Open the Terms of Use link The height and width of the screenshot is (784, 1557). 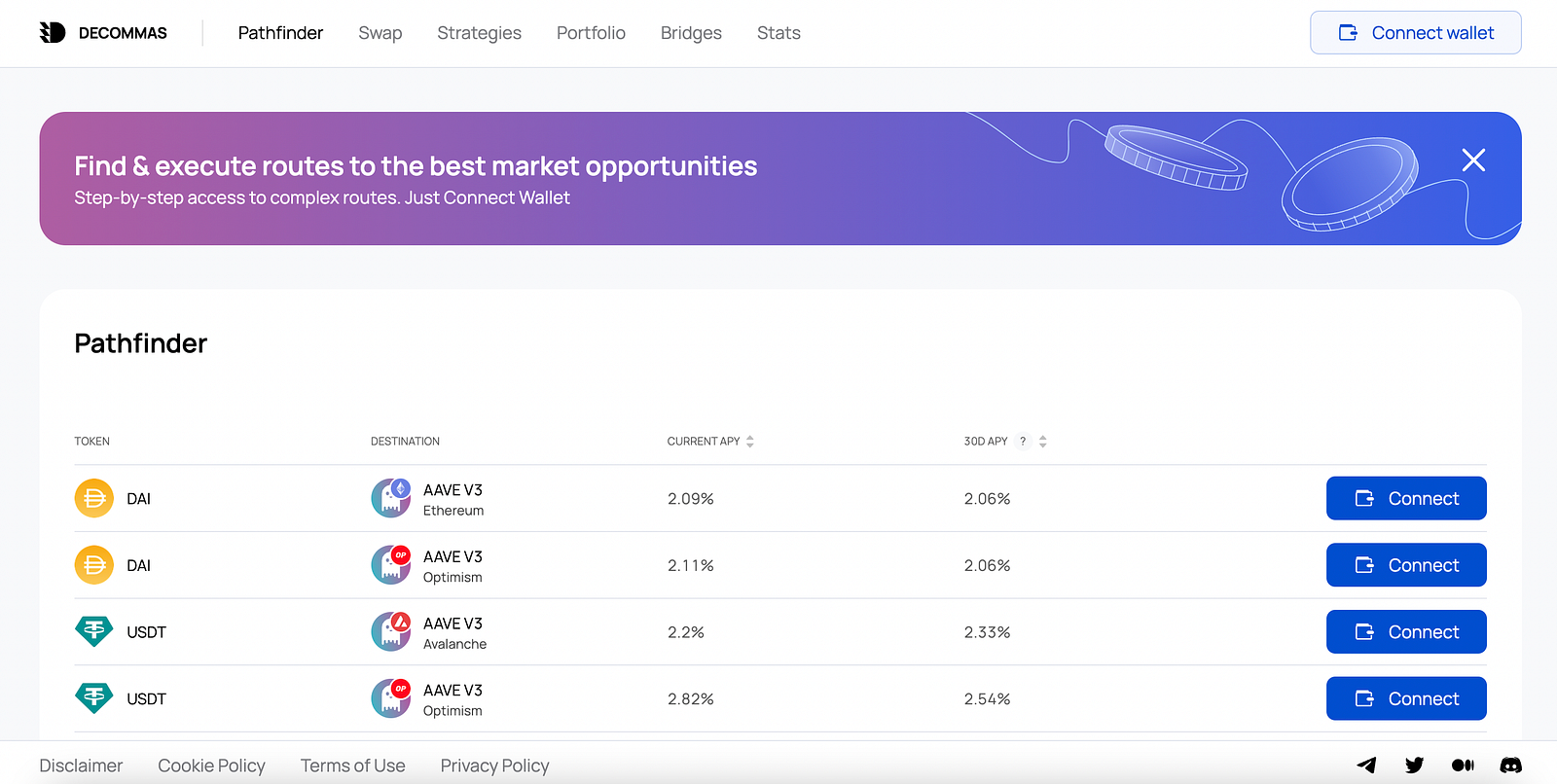(352, 766)
